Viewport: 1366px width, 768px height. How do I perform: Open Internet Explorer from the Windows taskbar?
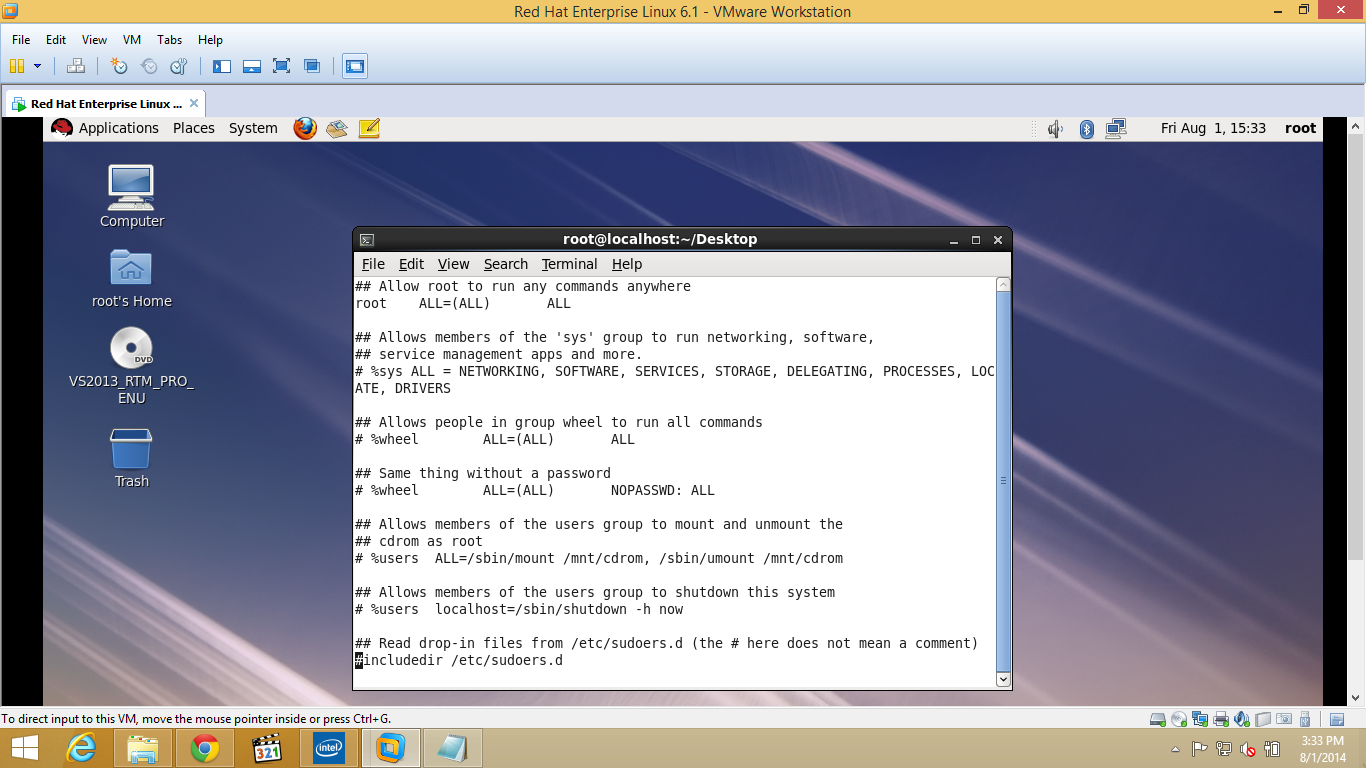pyautogui.click(x=82, y=748)
